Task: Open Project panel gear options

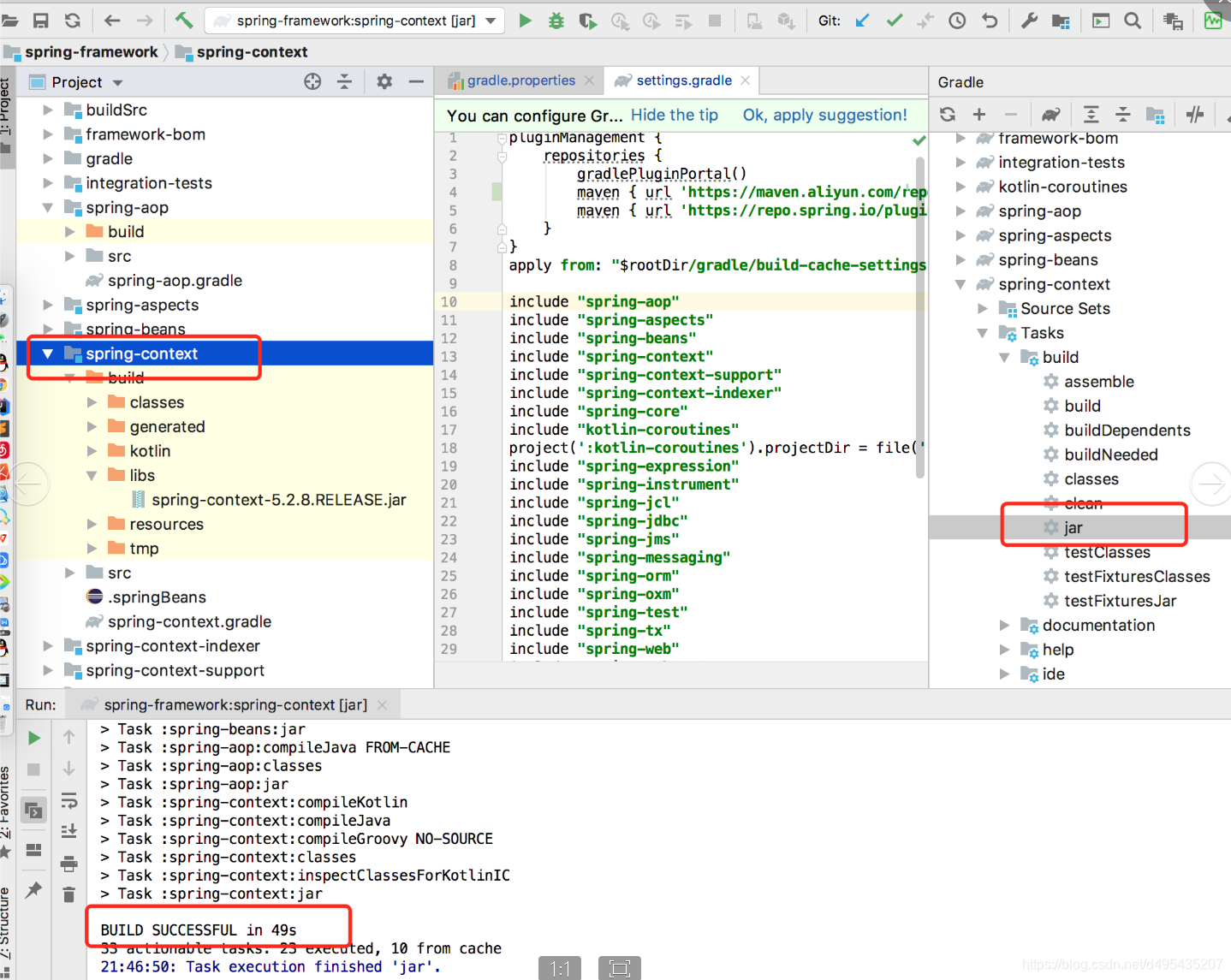Action: coord(384,81)
